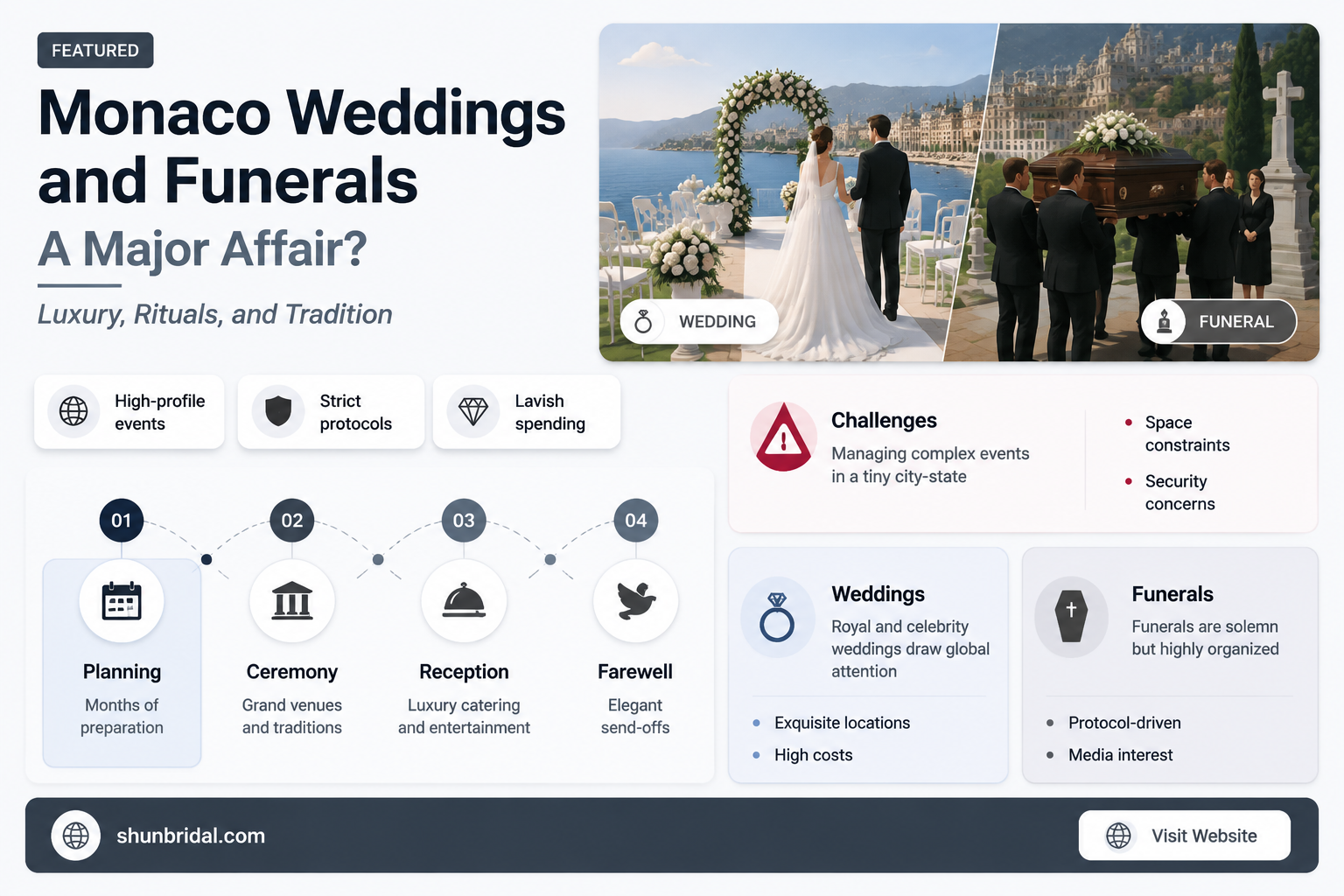Image resolution: width=1344 pixels, height=896 pixels.
Task: Select the dove icon above Farewell
Action: (636, 601)
